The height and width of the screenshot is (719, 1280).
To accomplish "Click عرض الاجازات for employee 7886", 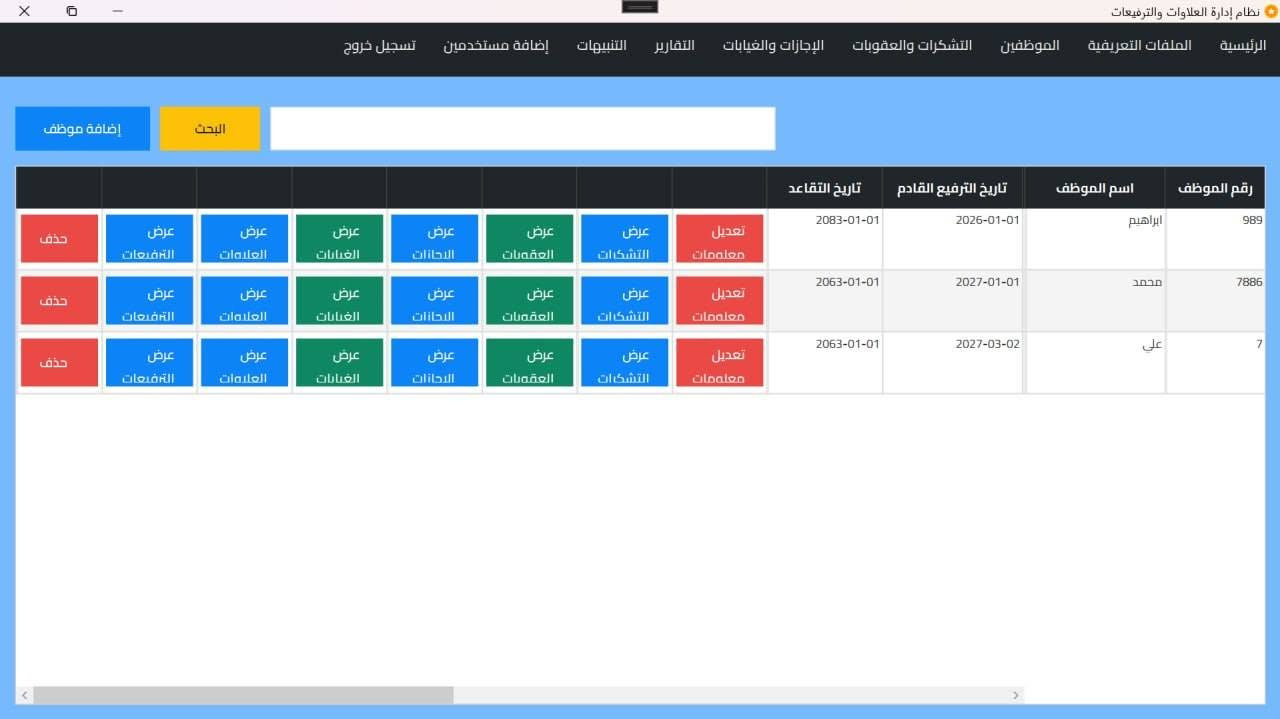I will (x=435, y=301).
